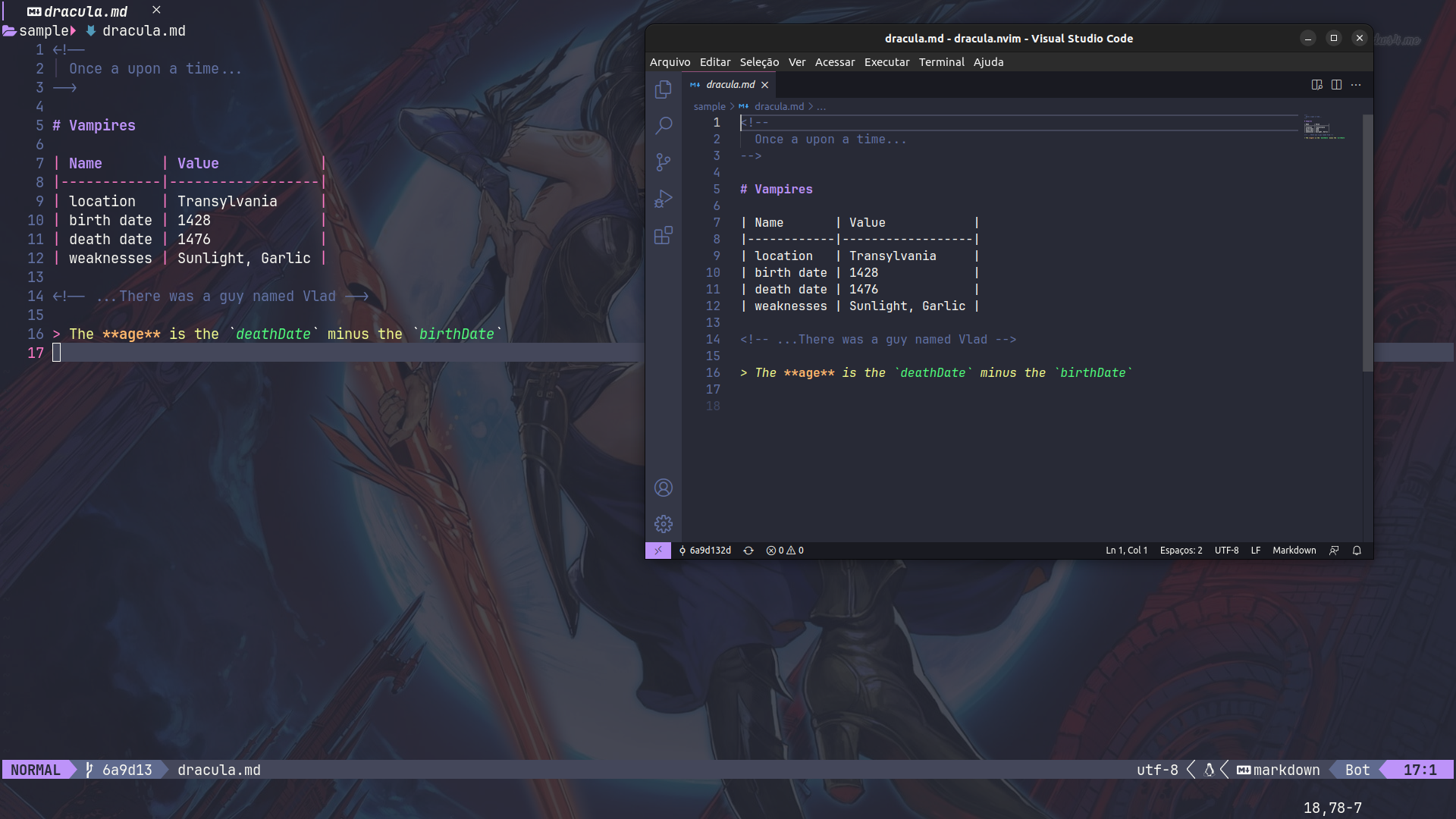Open the Accounts menu in VS Code
Screen dimensions: 1456x819
coord(664,488)
